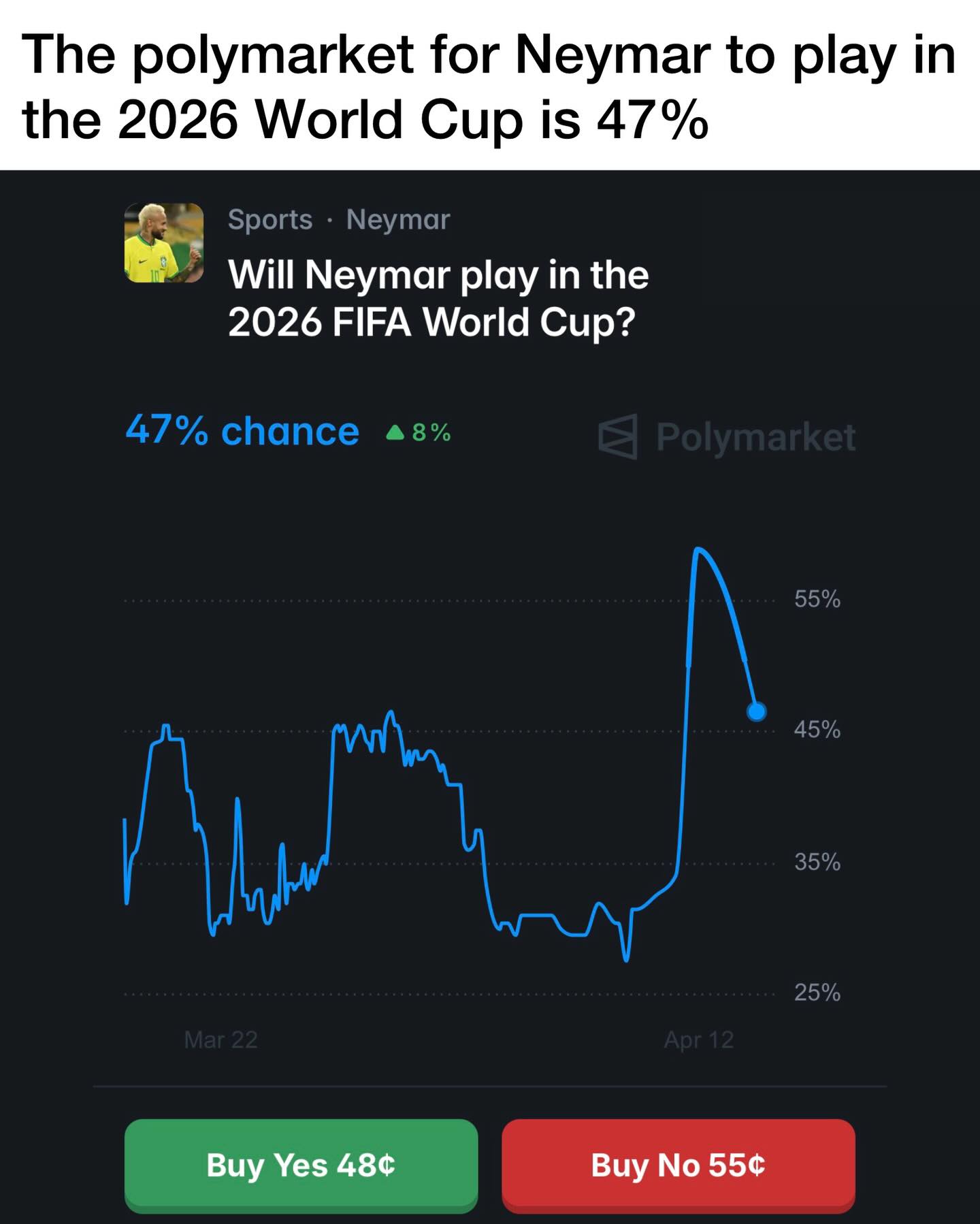Open the Neymar tag link
Viewport: 980px width, 1224px height.
pos(398,220)
